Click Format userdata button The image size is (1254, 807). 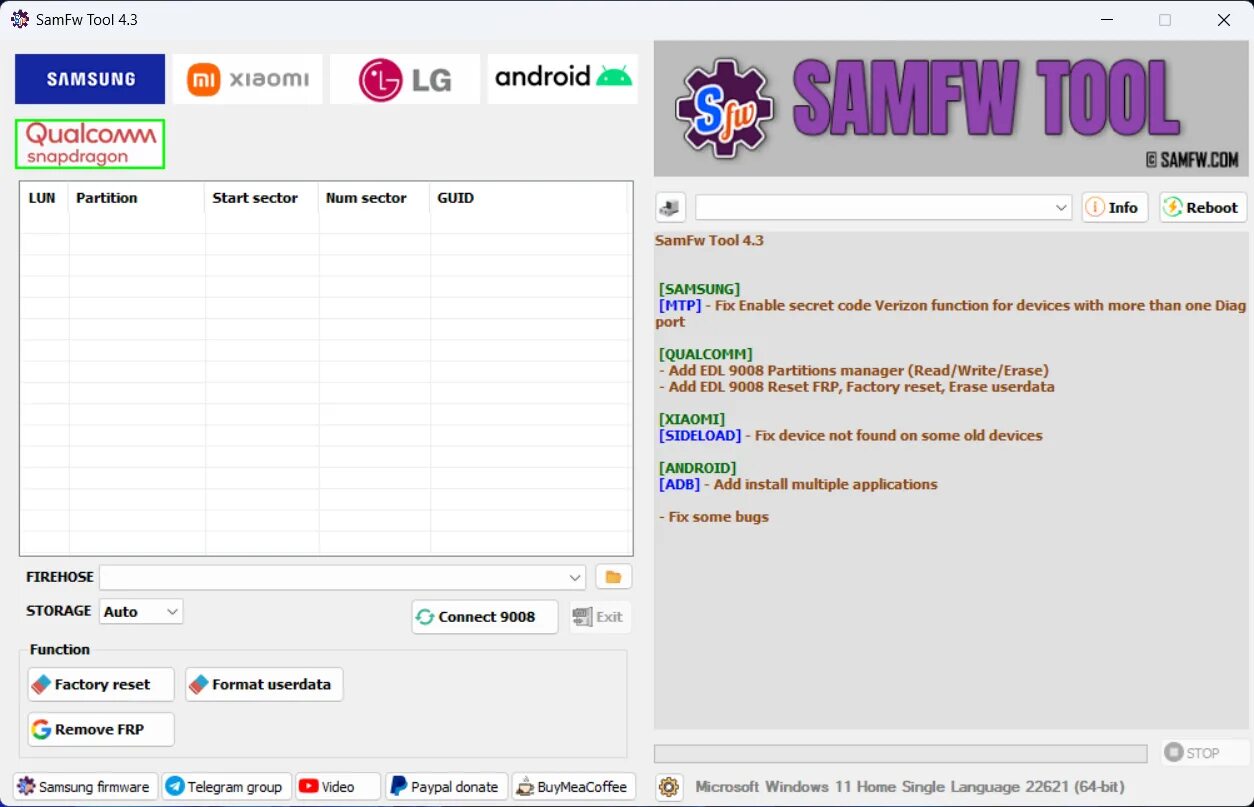(264, 684)
